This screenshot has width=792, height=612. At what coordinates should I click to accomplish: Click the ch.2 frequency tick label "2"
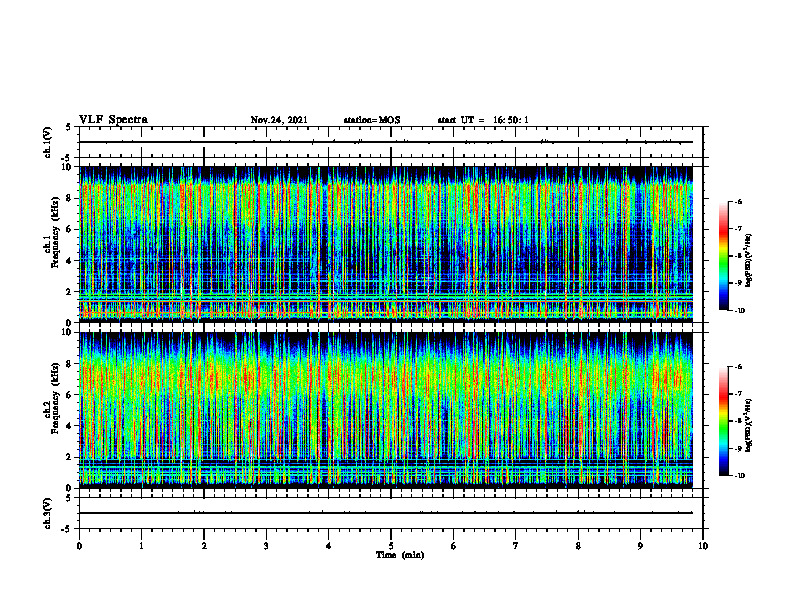70,457
